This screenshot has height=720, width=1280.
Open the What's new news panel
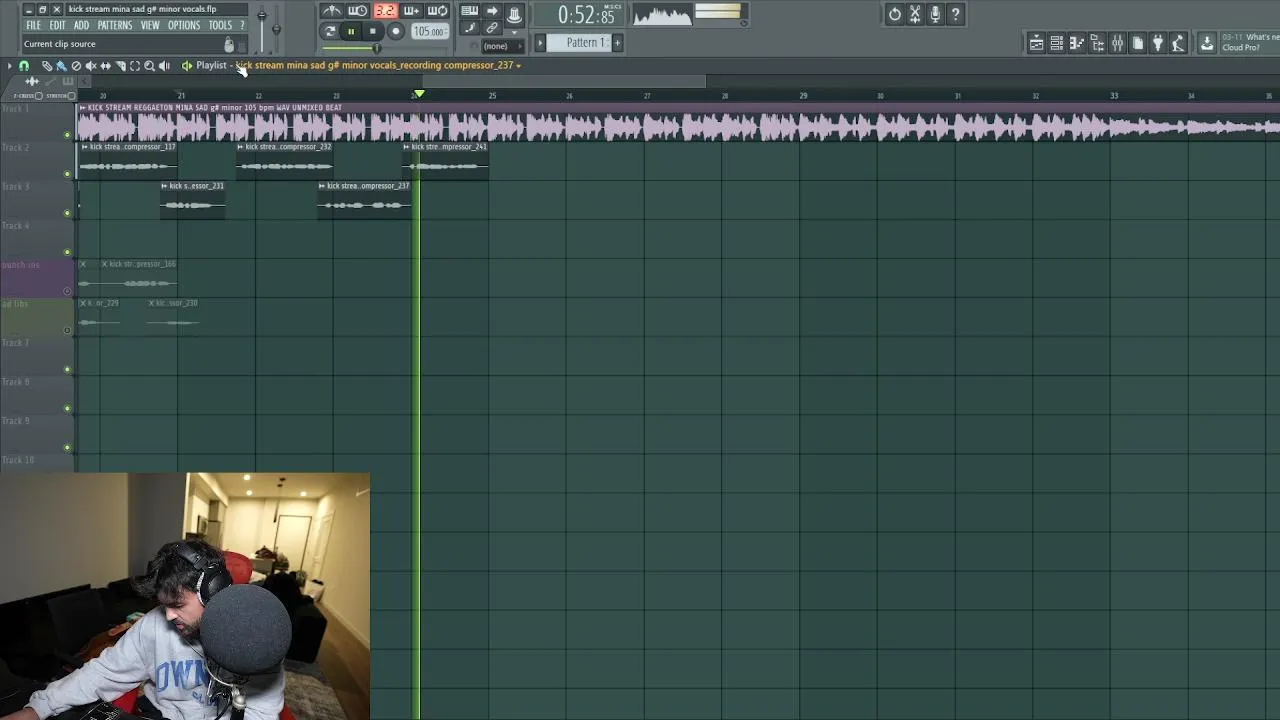click(1250, 42)
